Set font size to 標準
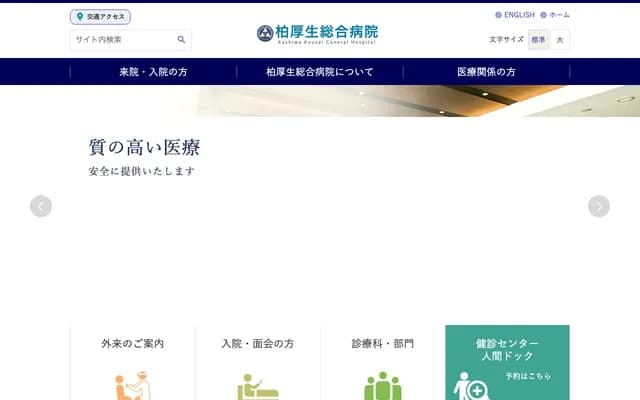The width and height of the screenshot is (640, 400). tap(539, 40)
